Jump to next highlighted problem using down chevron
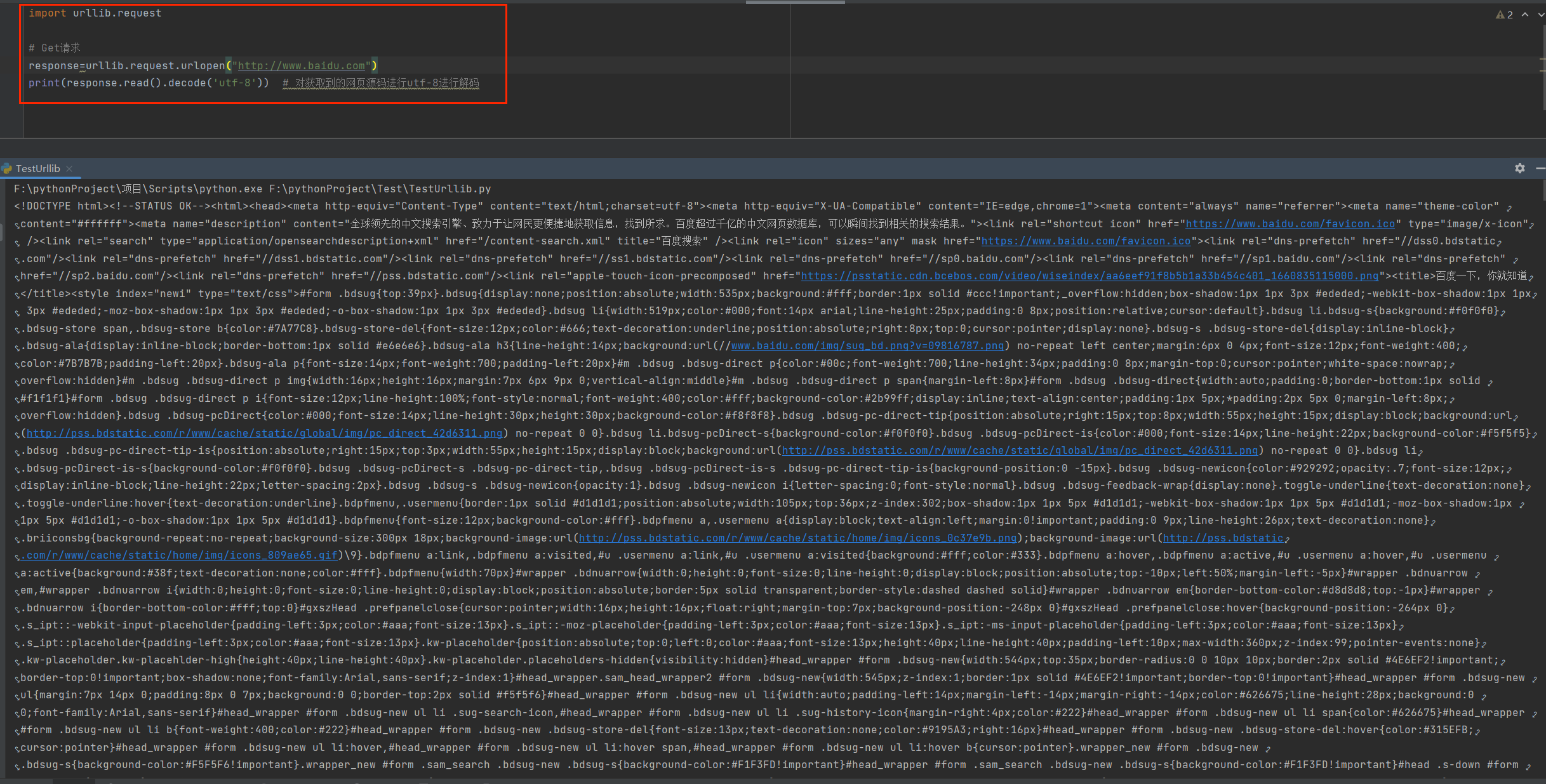 pyautogui.click(x=1541, y=15)
